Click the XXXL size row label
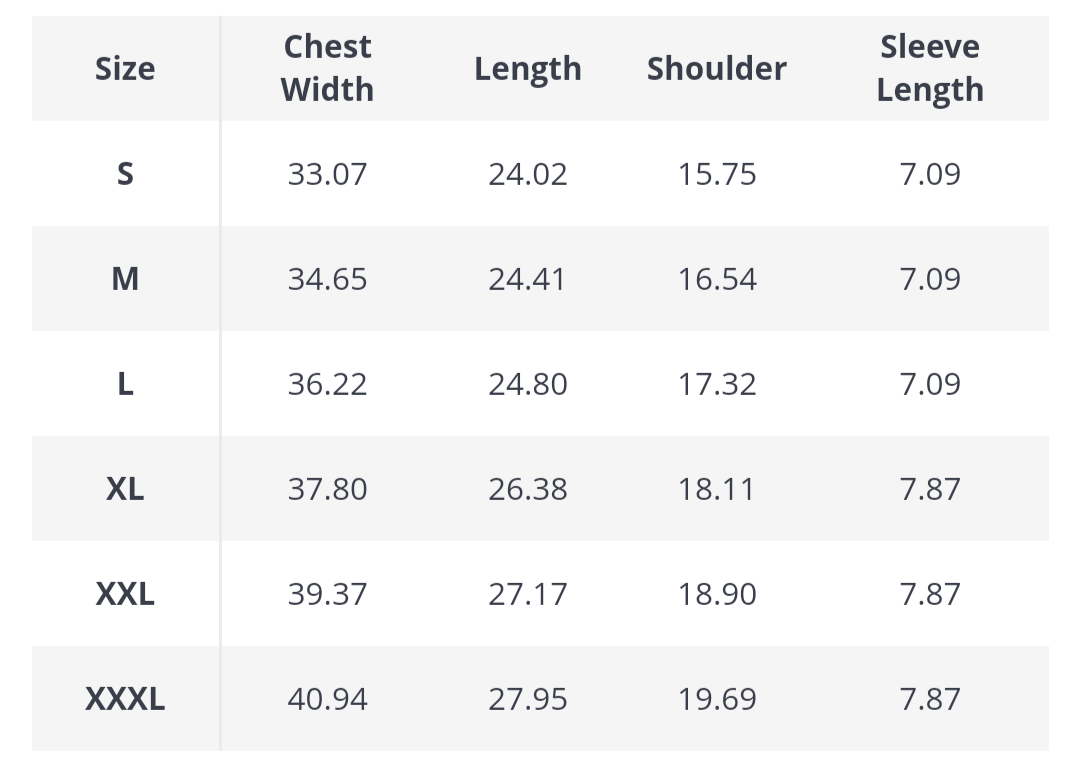The width and height of the screenshot is (1080, 762). 125,699
